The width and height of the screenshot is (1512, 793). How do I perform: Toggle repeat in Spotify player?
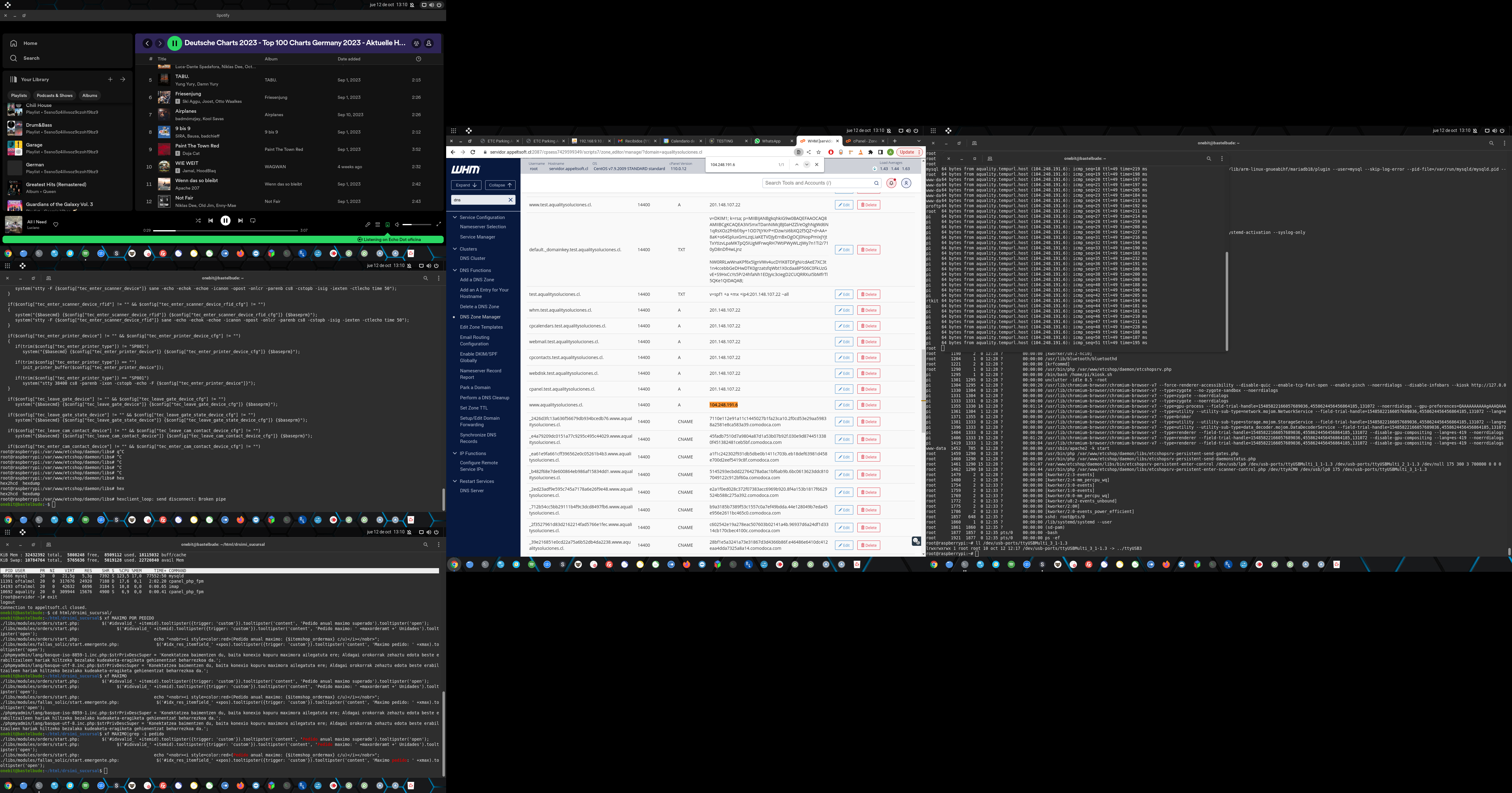tap(253, 221)
